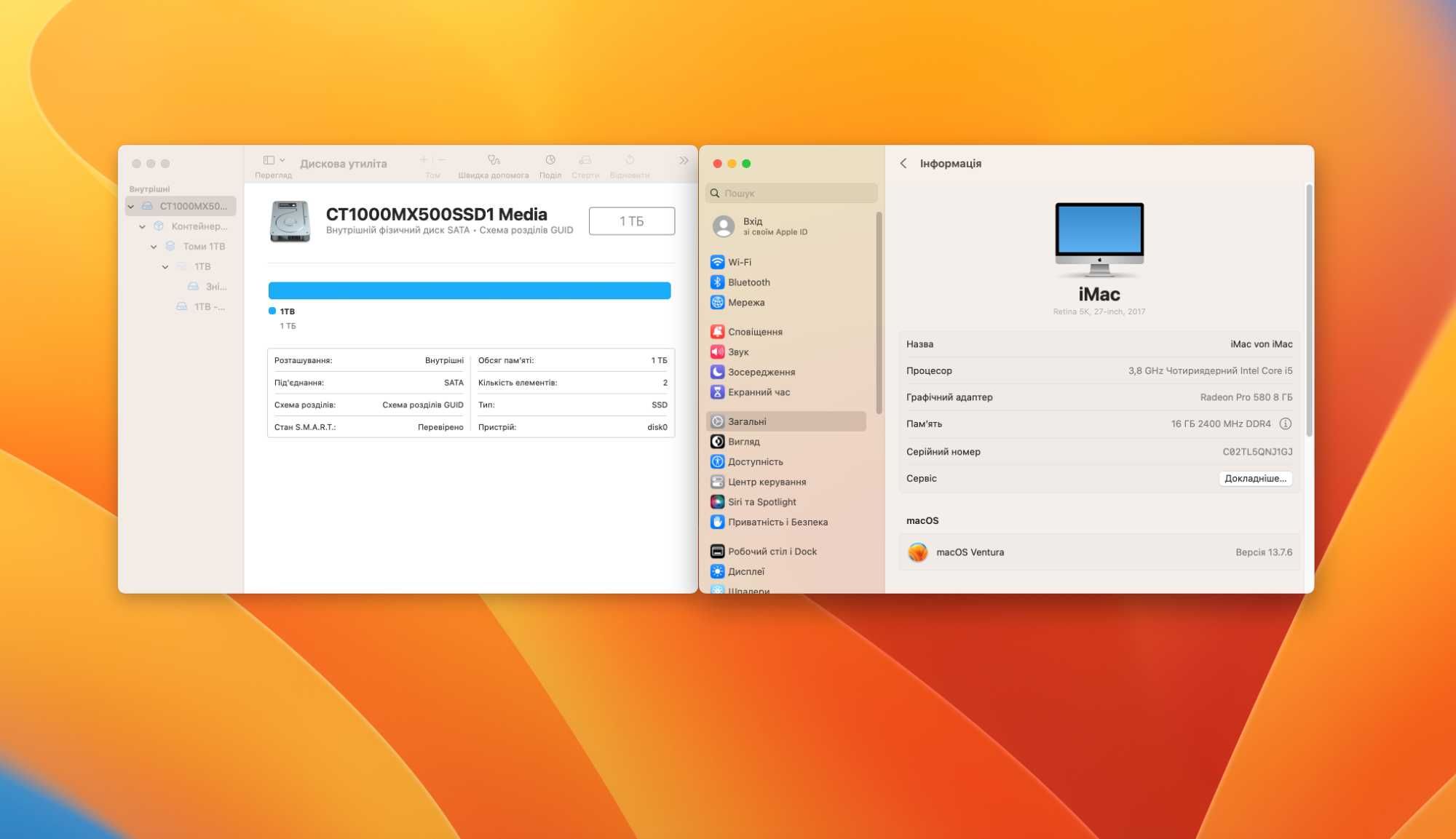
Task: Click Відновити restore button in Disk Utility
Action: pos(630,166)
